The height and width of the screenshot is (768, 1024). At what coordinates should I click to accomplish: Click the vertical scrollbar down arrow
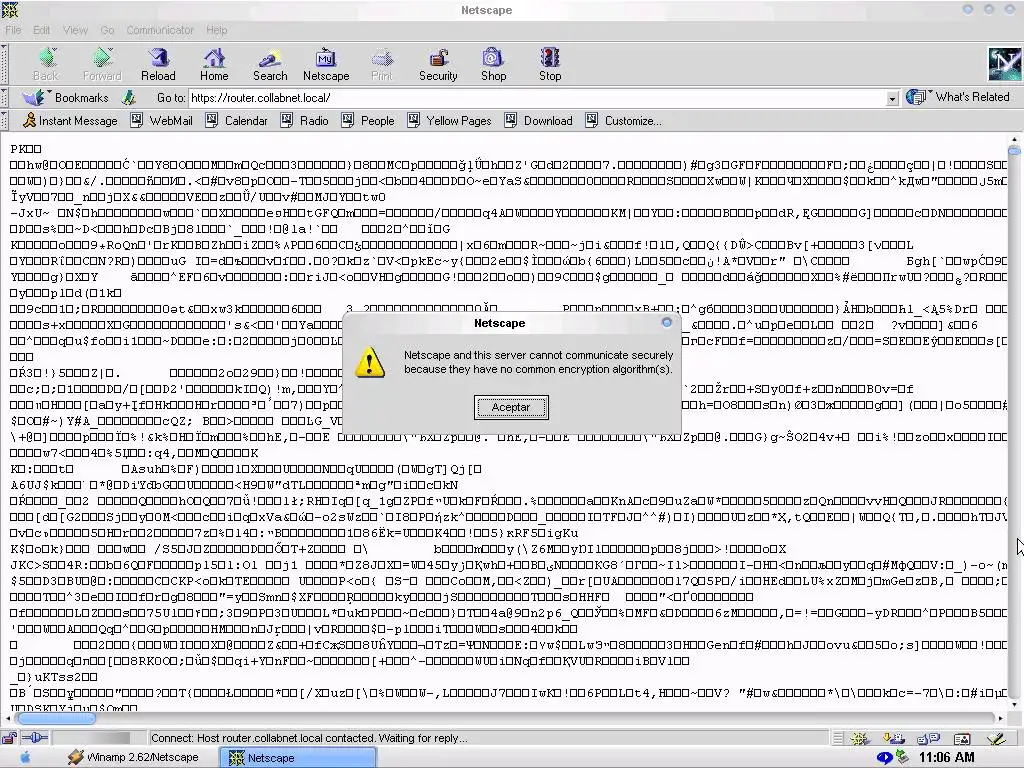[x=1014, y=705]
